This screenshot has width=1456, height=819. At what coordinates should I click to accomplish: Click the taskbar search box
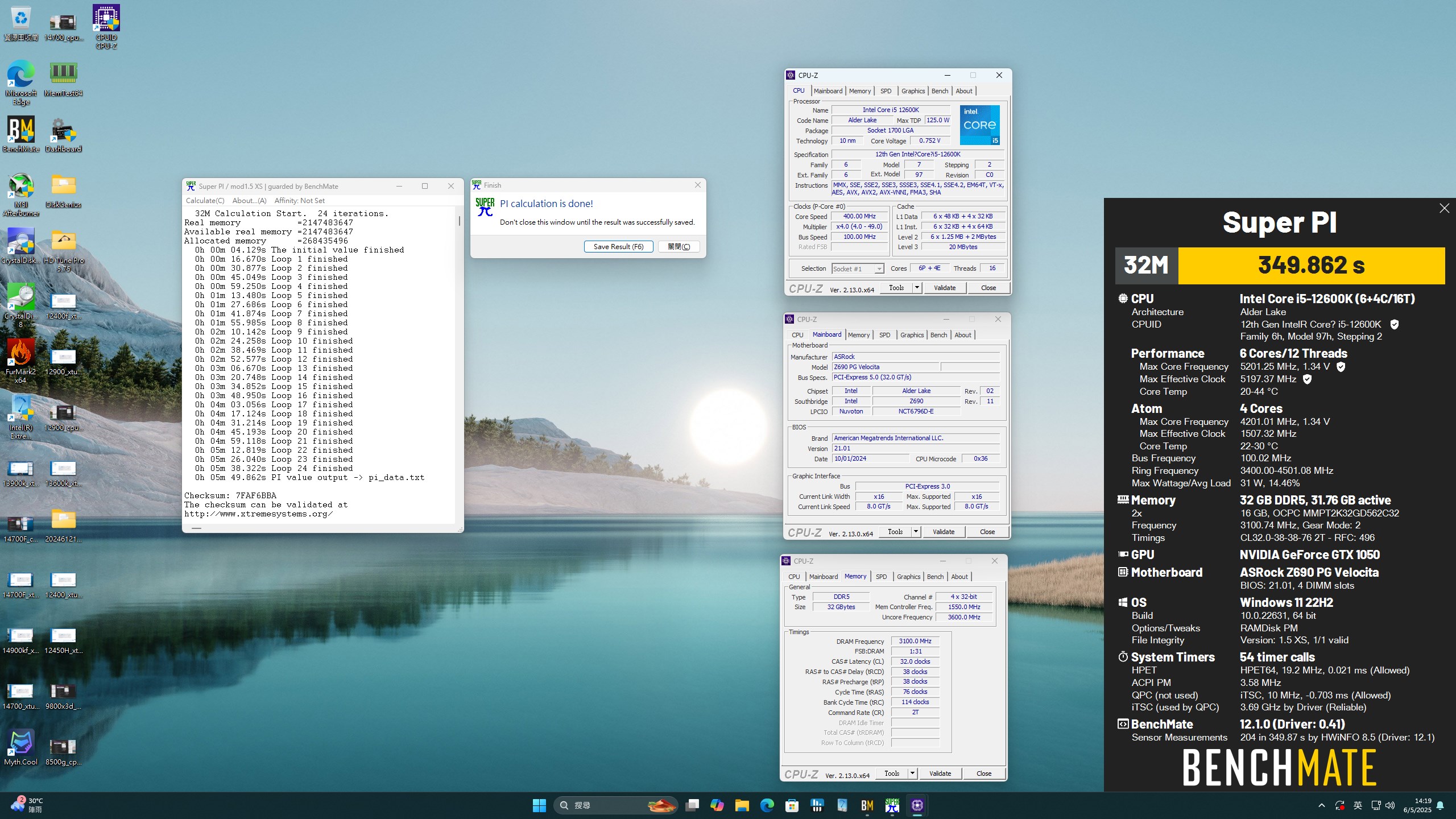click(x=615, y=805)
